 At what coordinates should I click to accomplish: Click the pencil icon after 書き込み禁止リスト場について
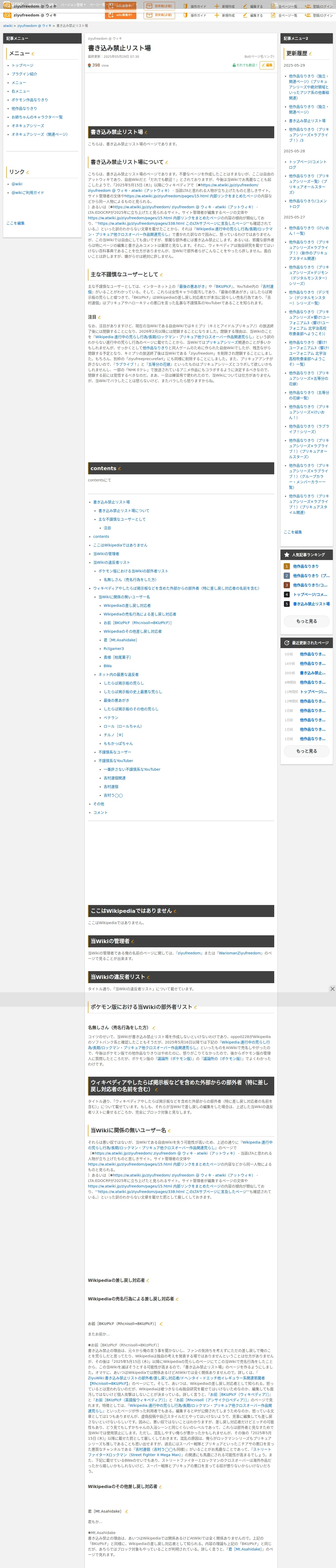click(166, 163)
